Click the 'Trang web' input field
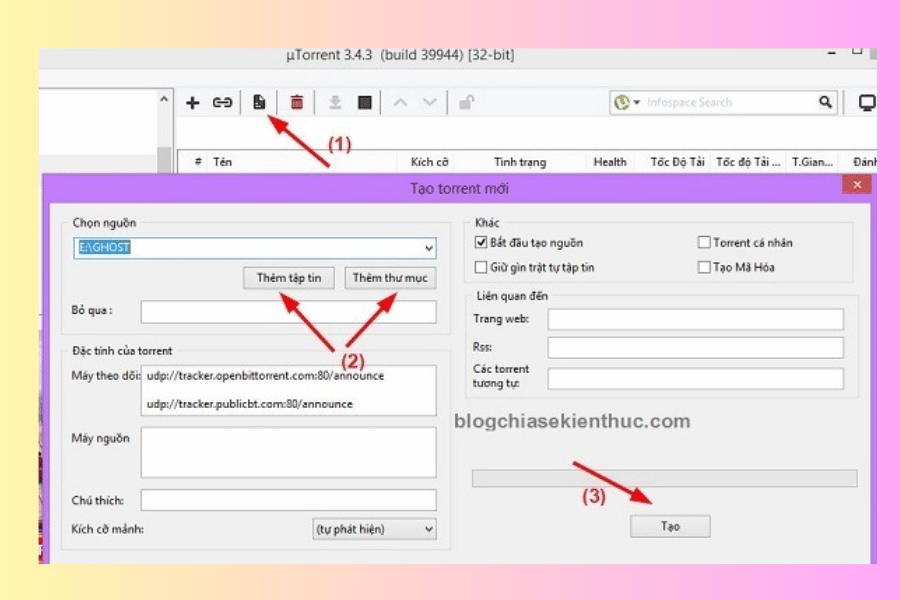 pyautogui.click(x=695, y=319)
